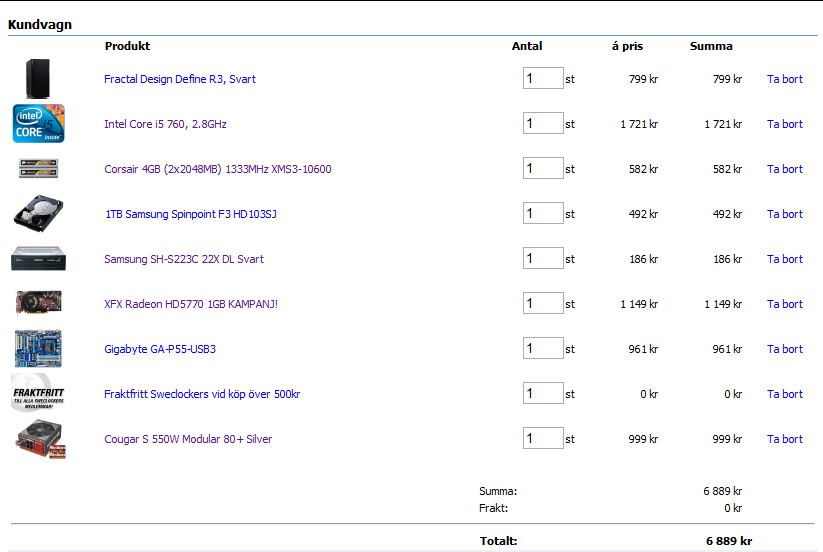Open the Gigabyte GA-P55-USB3 product link
The width and height of the screenshot is (823, 552).
pos(160,349)
